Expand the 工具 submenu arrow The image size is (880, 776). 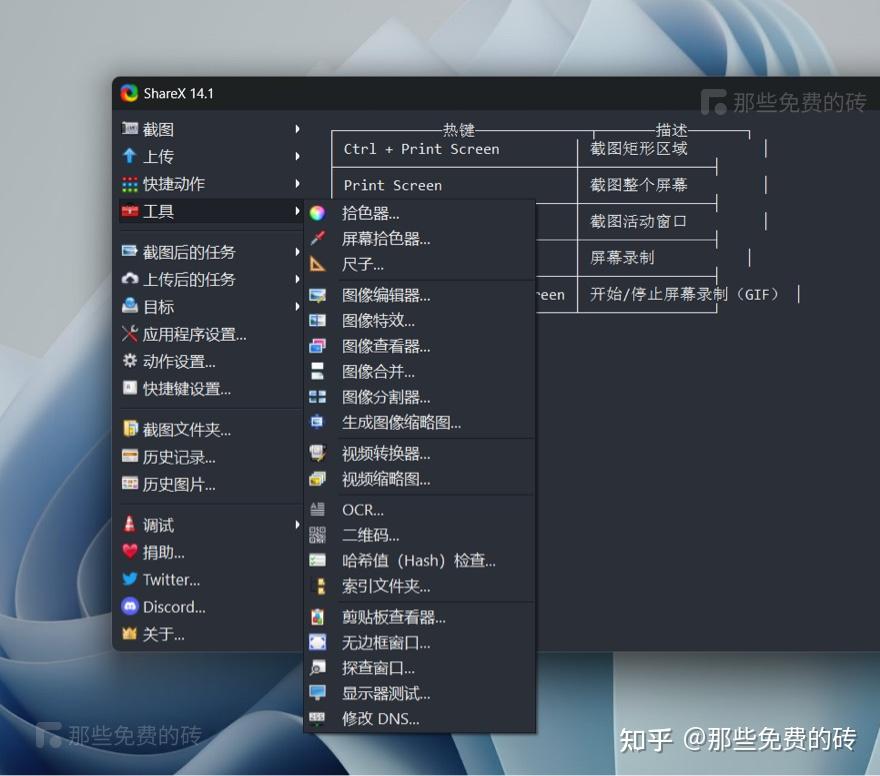click(297, 212)
